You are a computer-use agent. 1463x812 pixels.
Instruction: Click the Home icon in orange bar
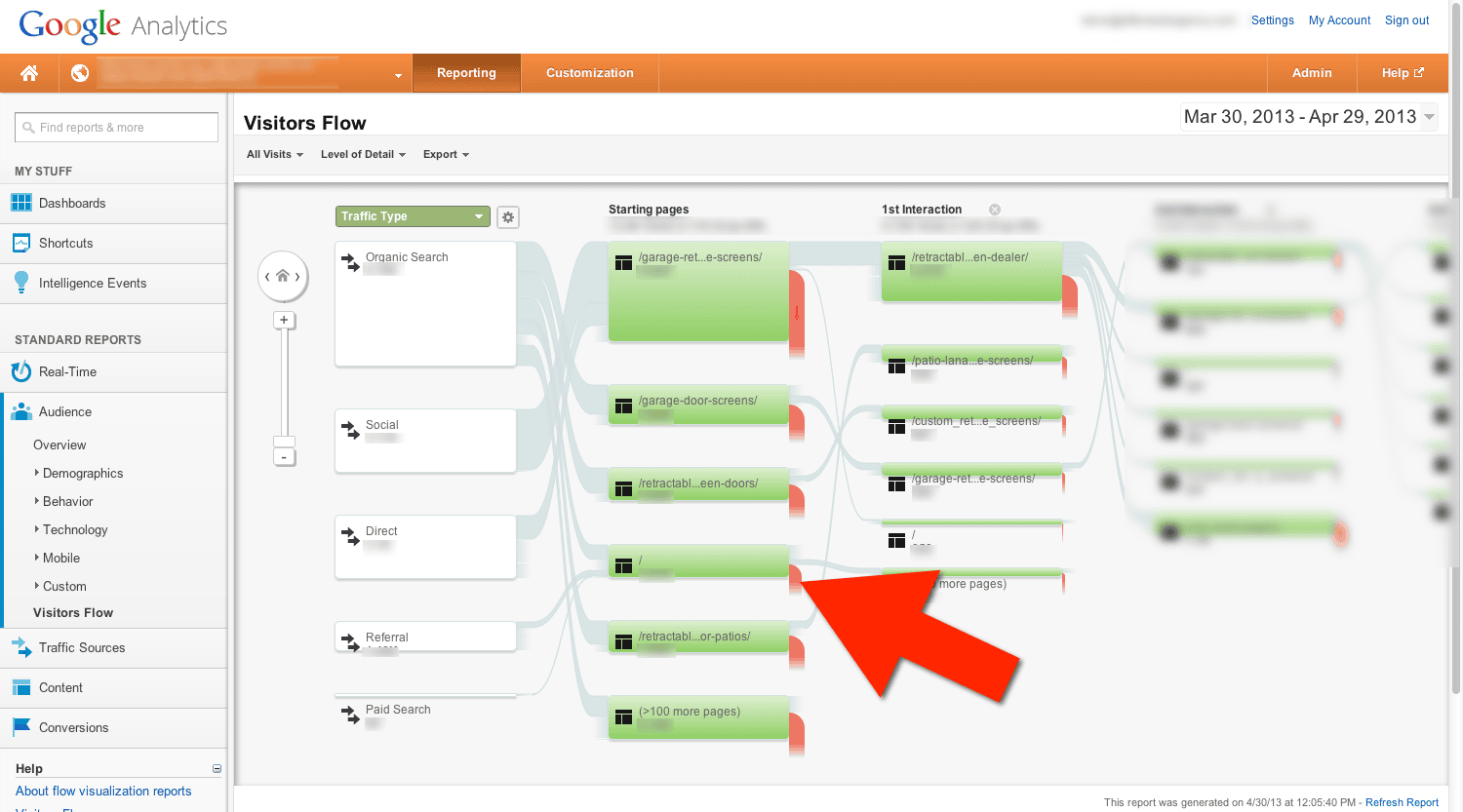click(29, 73)
